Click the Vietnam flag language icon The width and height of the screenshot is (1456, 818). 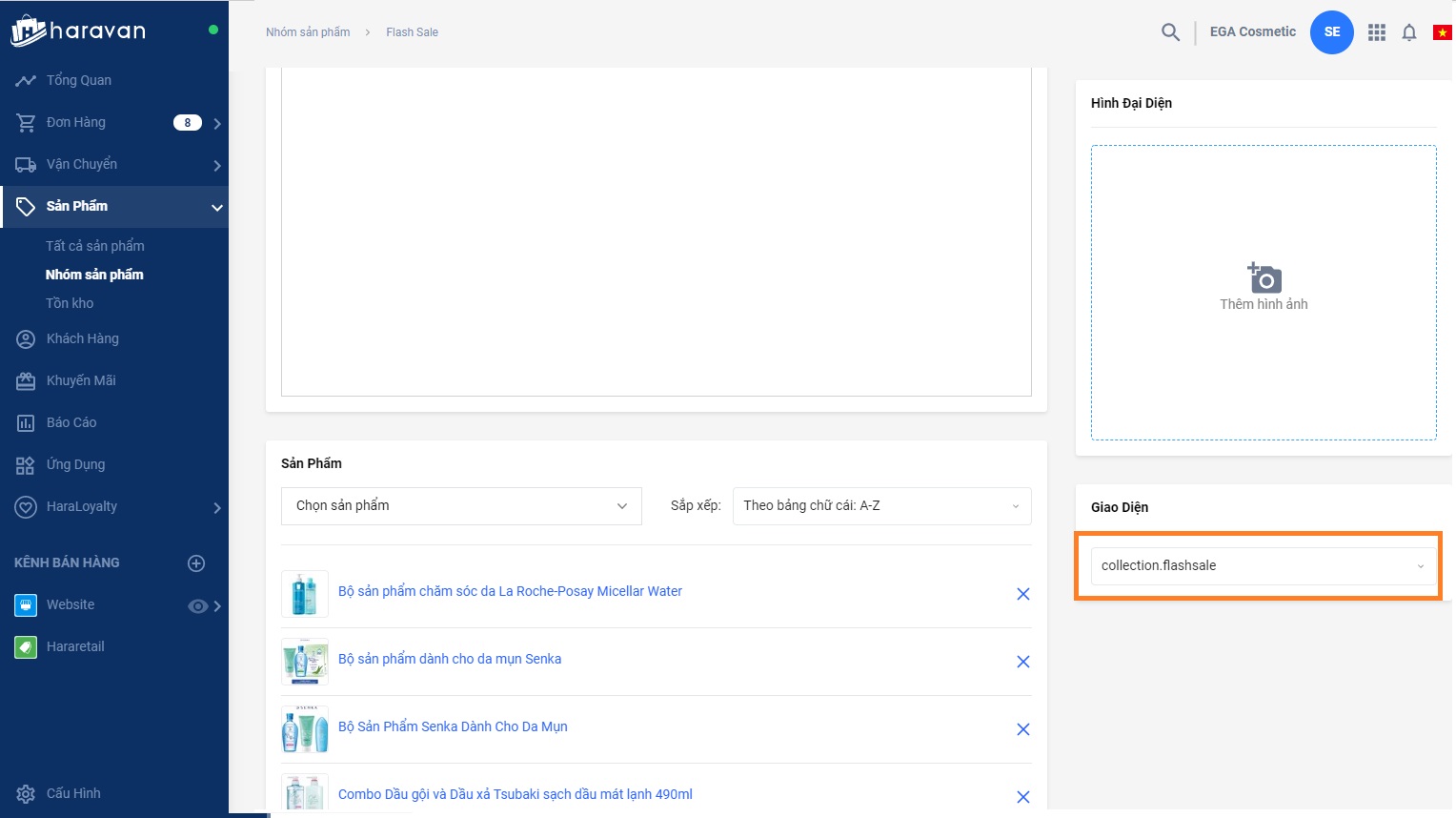(1442, 32)
